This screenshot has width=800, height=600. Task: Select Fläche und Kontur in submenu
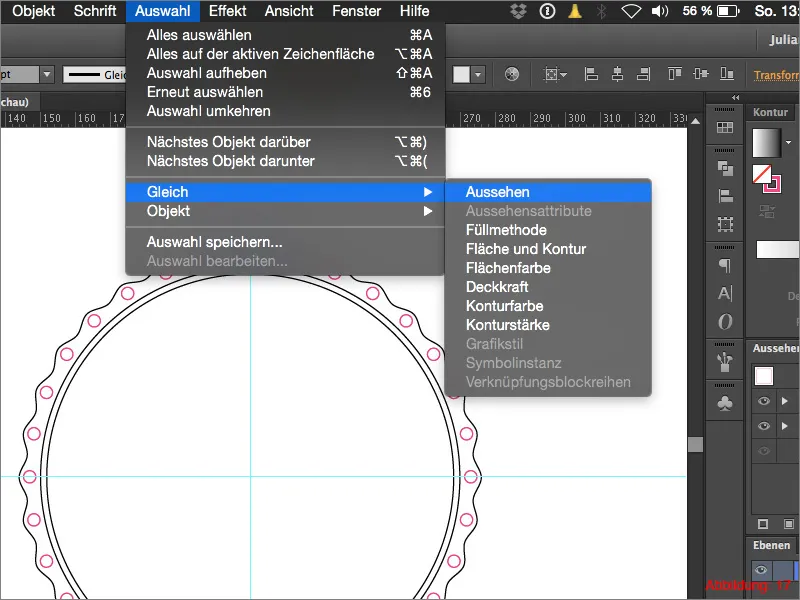(x=548, y=249)
